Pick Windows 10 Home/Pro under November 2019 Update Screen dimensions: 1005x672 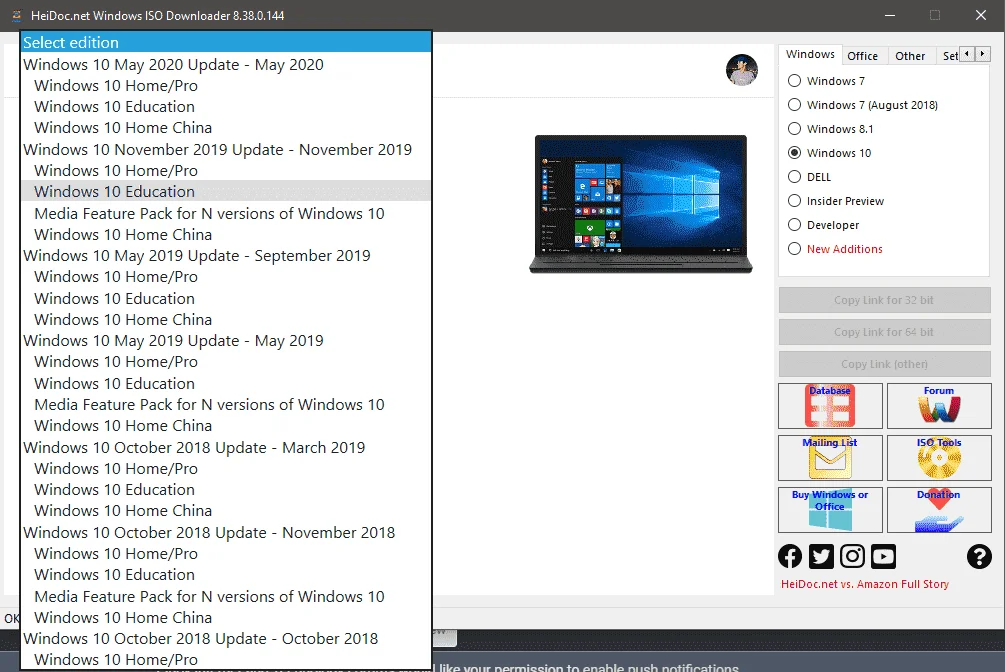(x=226, y=171)
